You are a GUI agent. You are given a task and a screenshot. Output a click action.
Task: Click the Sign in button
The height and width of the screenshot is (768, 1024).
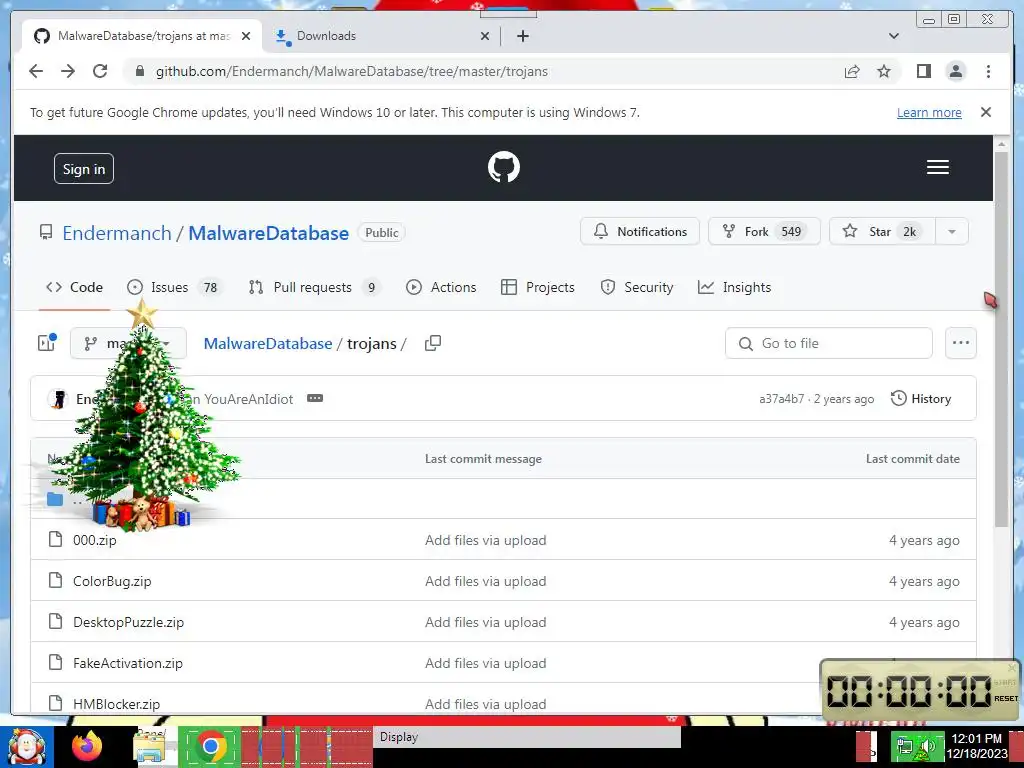point(84,168)
